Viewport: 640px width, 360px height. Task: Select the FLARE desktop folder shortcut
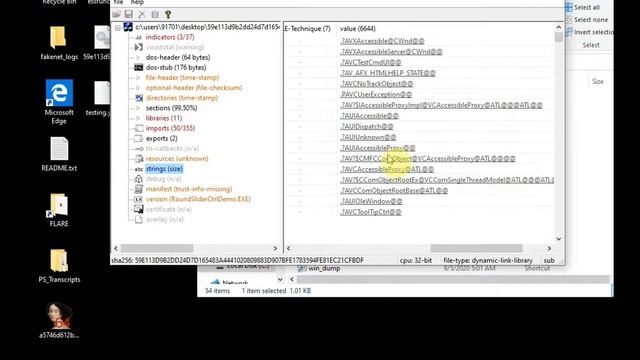point(59,210)
